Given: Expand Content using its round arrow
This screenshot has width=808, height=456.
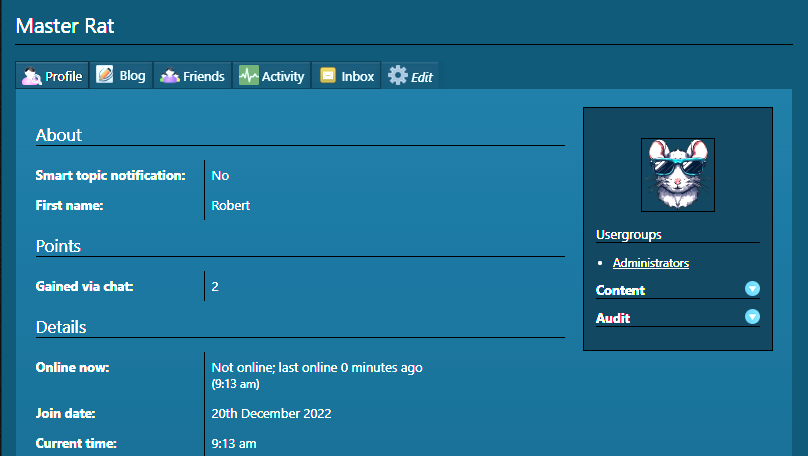Looking at the screenshot, I should [752, 290].
